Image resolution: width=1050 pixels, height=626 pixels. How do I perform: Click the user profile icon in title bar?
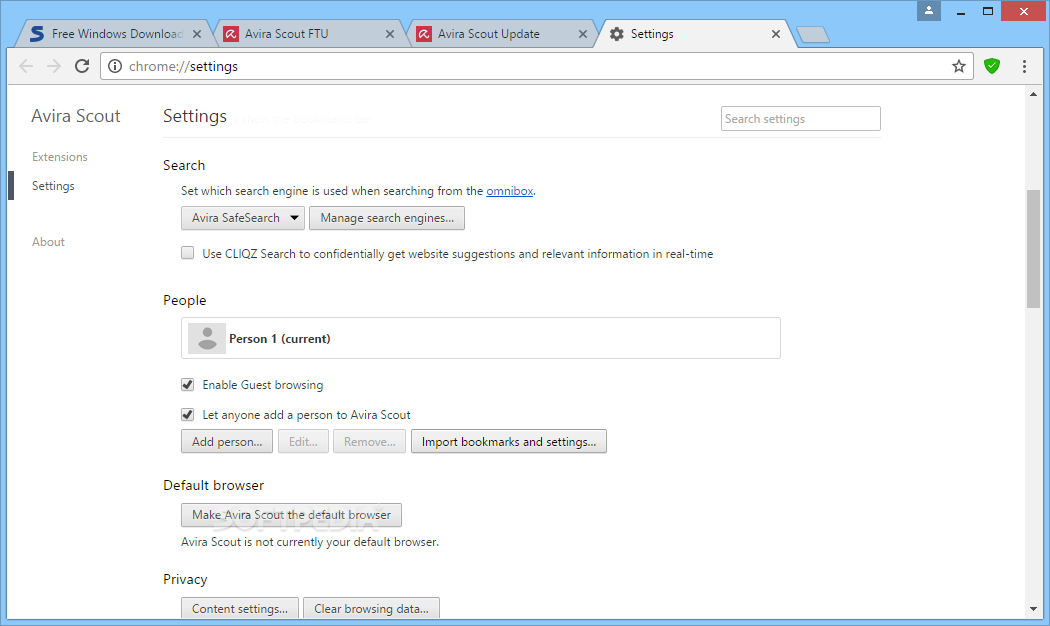pyautogui.click(x=929, y=11)
